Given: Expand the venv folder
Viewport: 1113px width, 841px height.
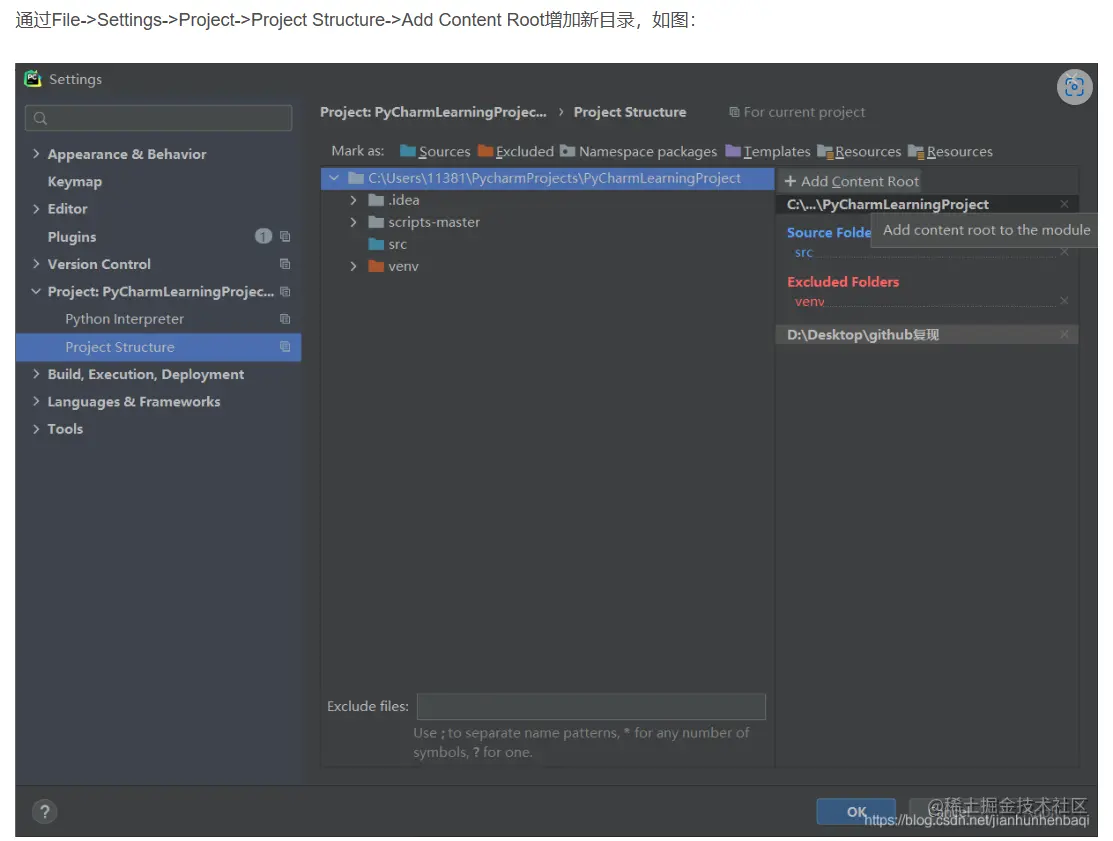Looking at the screenshot, I should pyautogui.click(x=353, y=266).
